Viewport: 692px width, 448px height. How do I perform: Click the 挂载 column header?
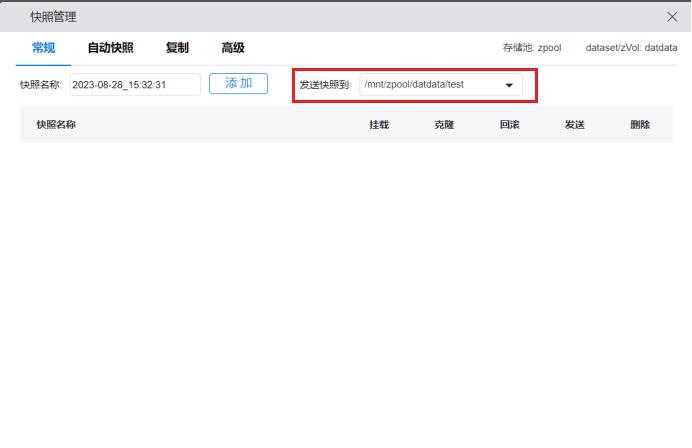pyautogui.click(x=379, y=125)
